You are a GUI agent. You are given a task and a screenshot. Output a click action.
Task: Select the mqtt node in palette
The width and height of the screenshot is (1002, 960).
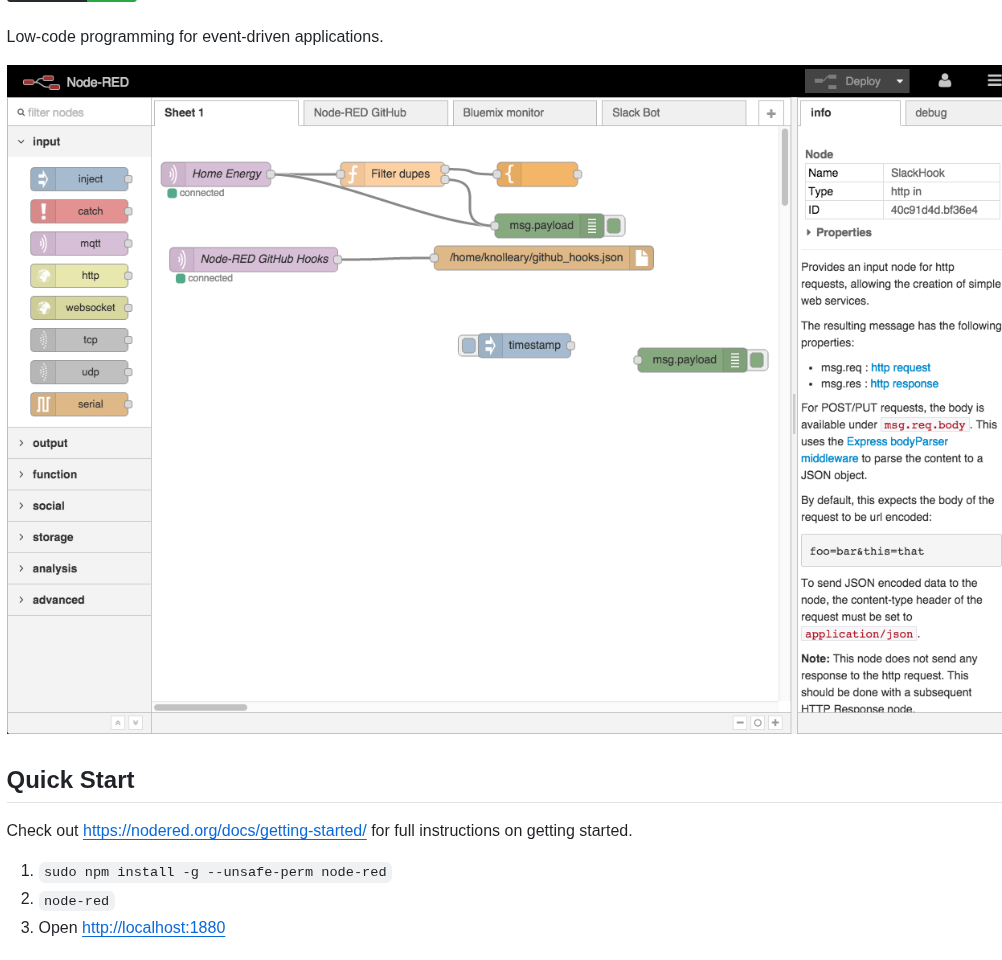pyautogui.click(x=80, y=244)
